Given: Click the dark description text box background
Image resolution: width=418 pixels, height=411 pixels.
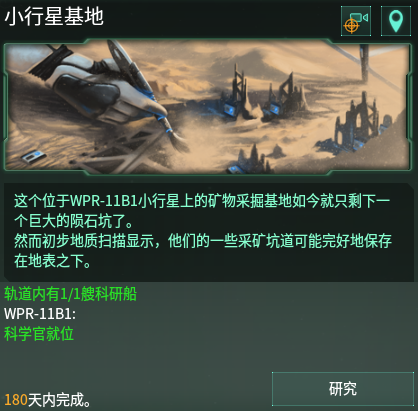Looking at the screenshot, I should (208, 232).
